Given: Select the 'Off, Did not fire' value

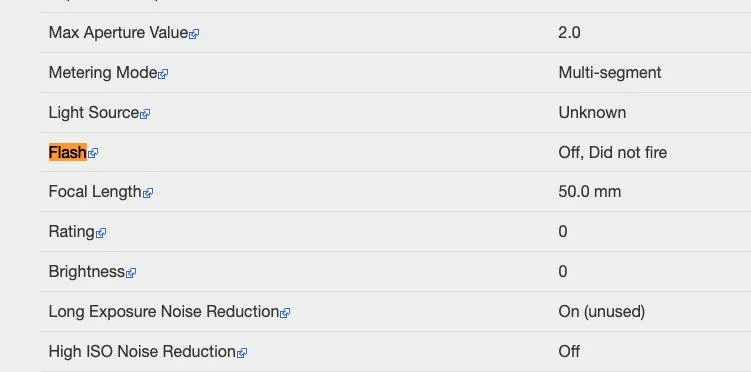Looking at the screenshot, I should pyautogui.click(x=613, y=152).
